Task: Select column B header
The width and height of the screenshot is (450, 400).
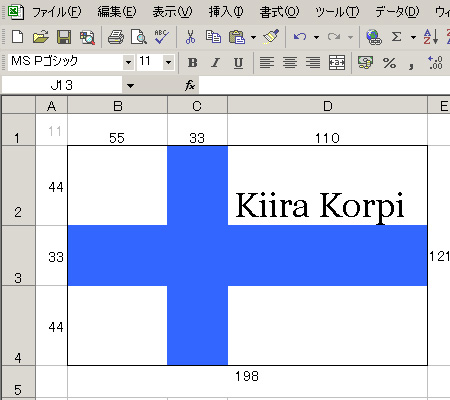Action: click(x=118, y=106)
